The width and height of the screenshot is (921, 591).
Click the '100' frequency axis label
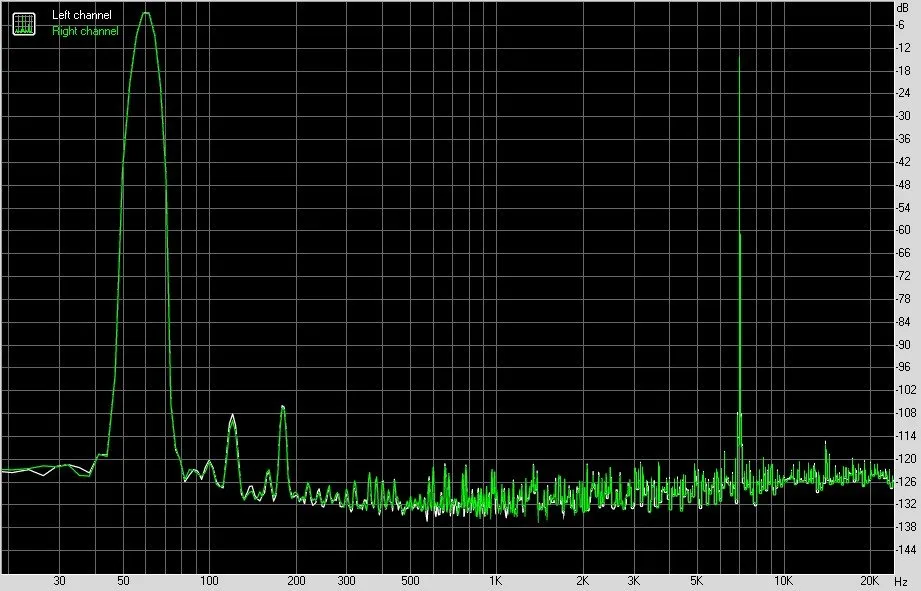pos(209,581)
